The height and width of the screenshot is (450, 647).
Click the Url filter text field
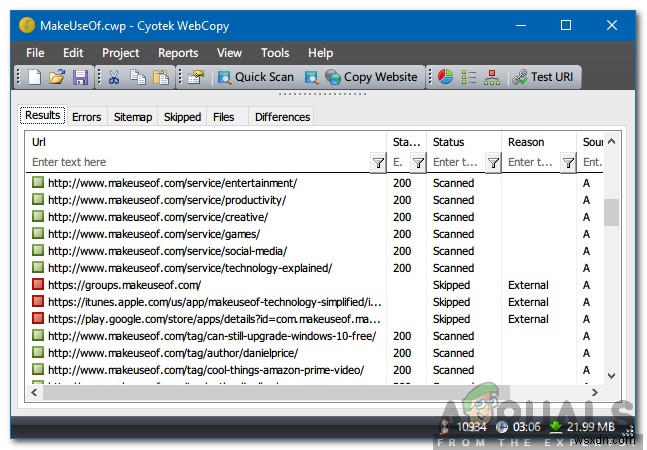pyautogui.click(x=200, y=163)
